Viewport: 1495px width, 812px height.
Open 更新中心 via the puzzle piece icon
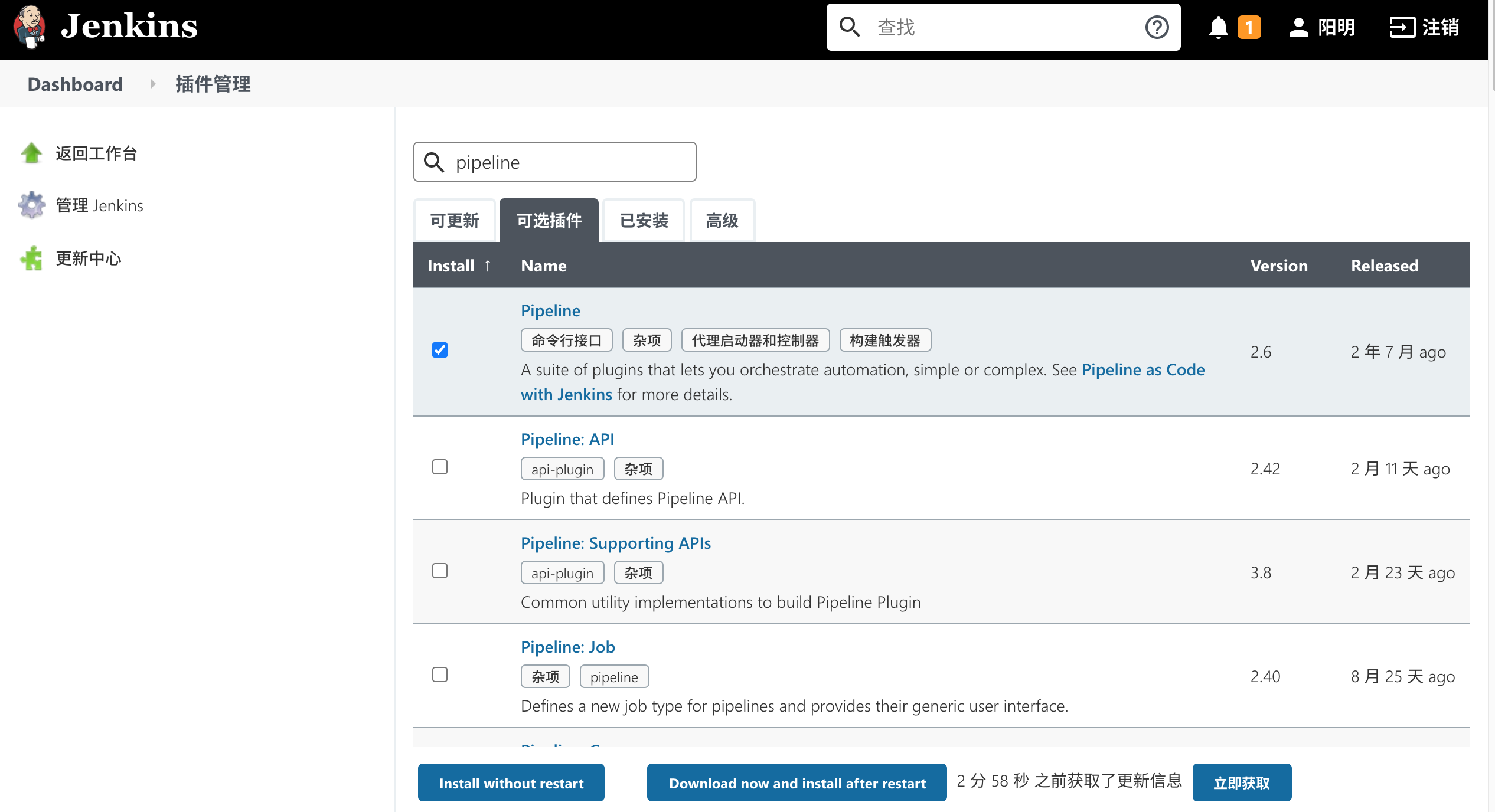[x=31, y=258]
